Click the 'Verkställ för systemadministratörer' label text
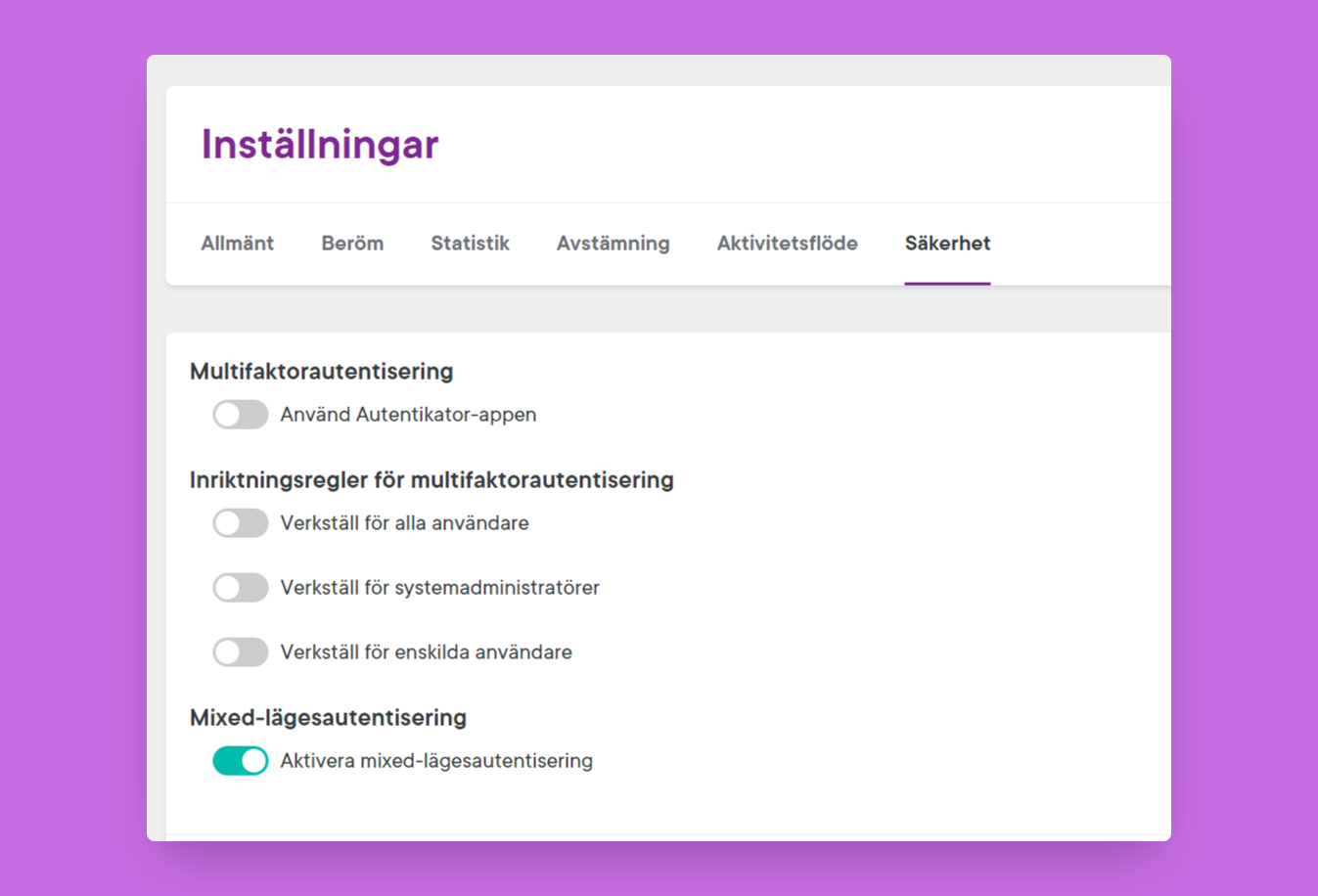Screen dimensions: 1318x896 (x=439, y=588)
